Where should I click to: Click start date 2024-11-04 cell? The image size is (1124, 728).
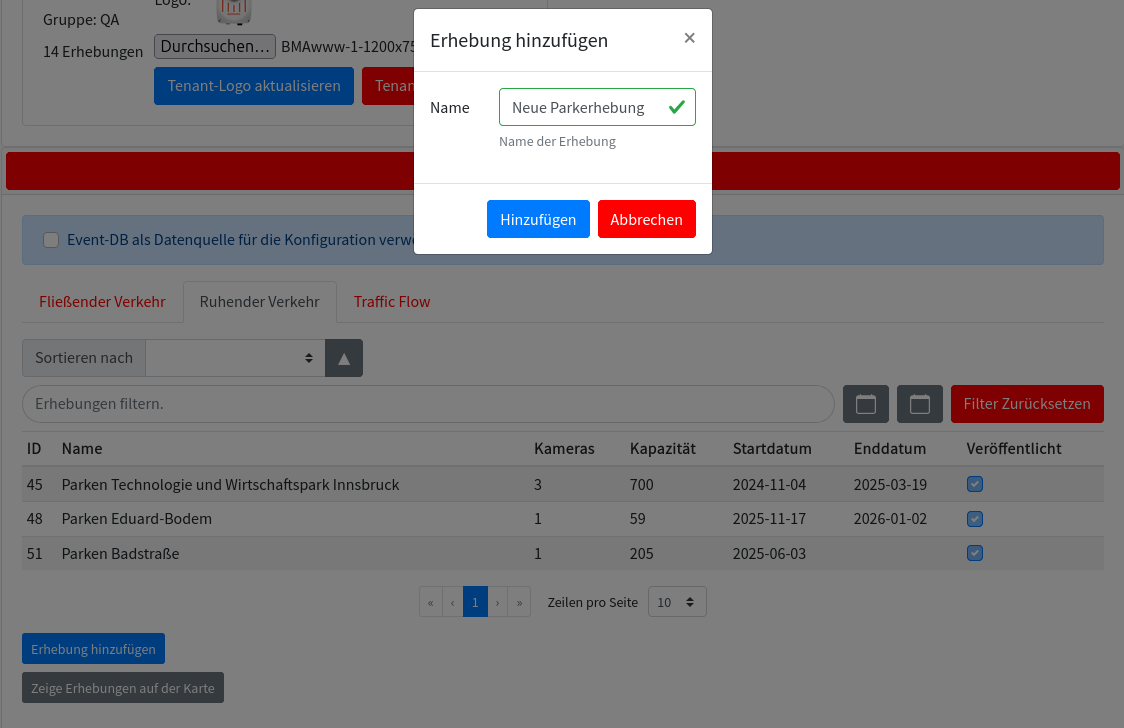point(769,485)
